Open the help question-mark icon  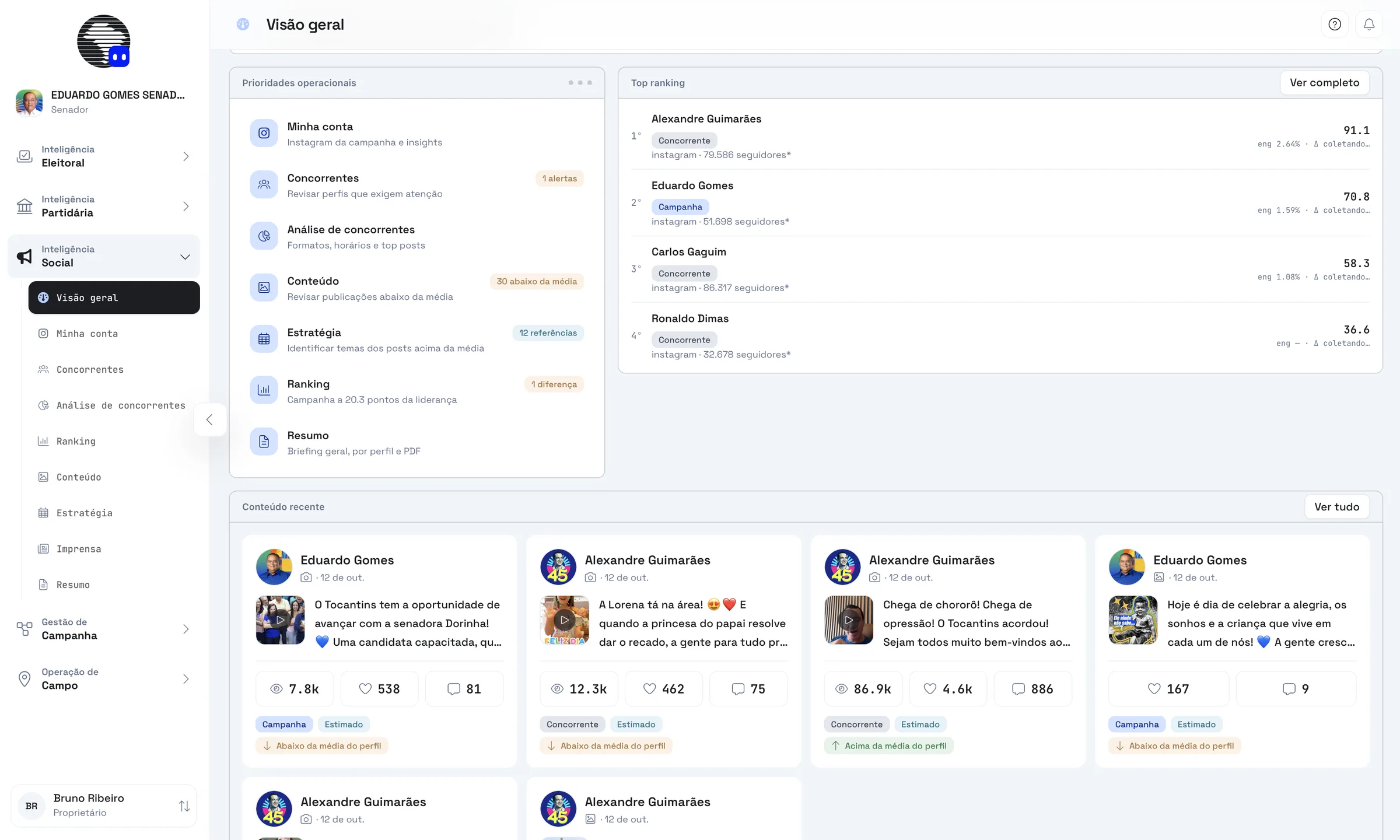(x=1335, y=24)
